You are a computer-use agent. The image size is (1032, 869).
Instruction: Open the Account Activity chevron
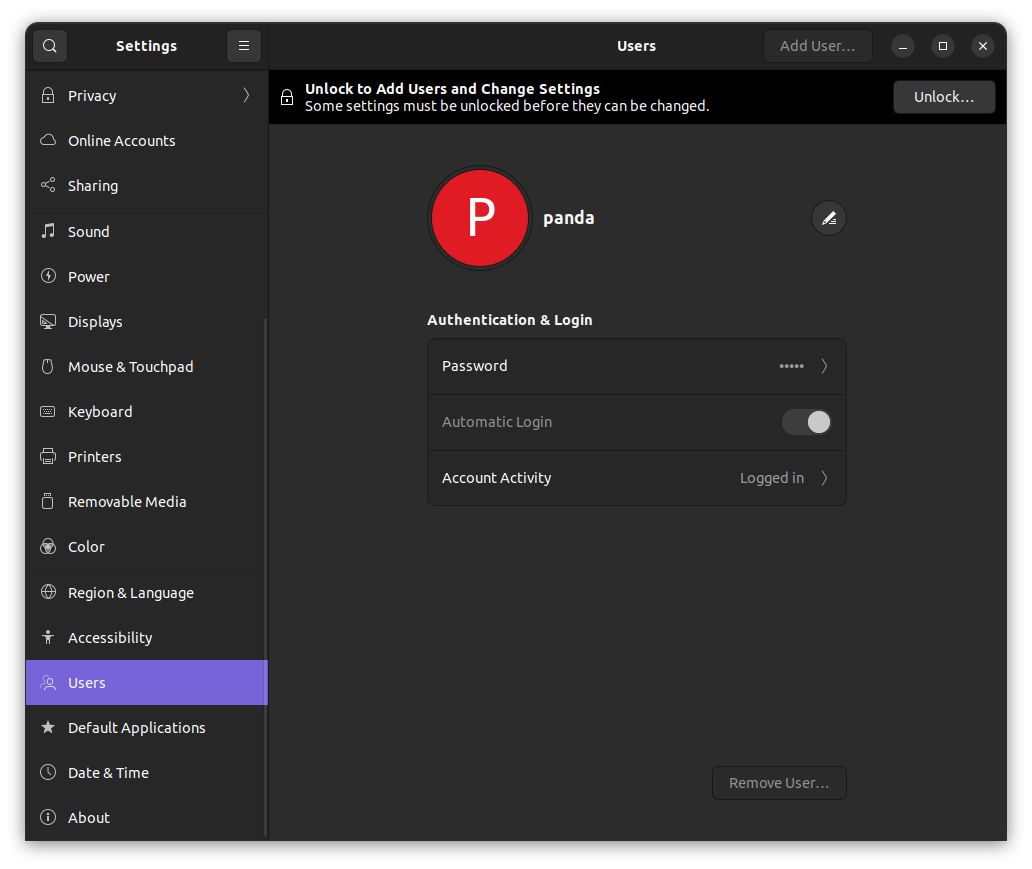coord(824,478)
